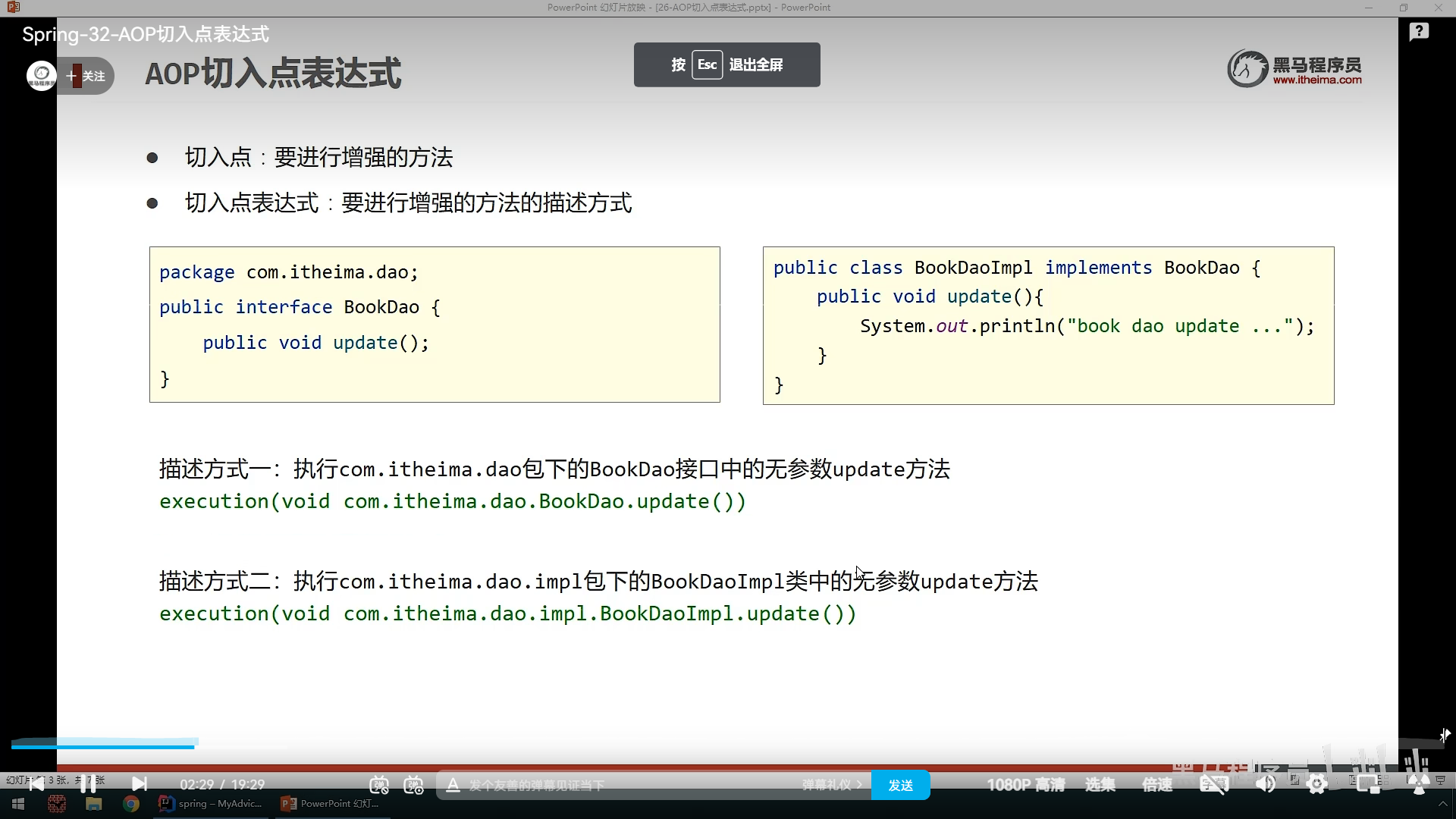Open 1080P 高清 quality selector

tap(1025, 785)
